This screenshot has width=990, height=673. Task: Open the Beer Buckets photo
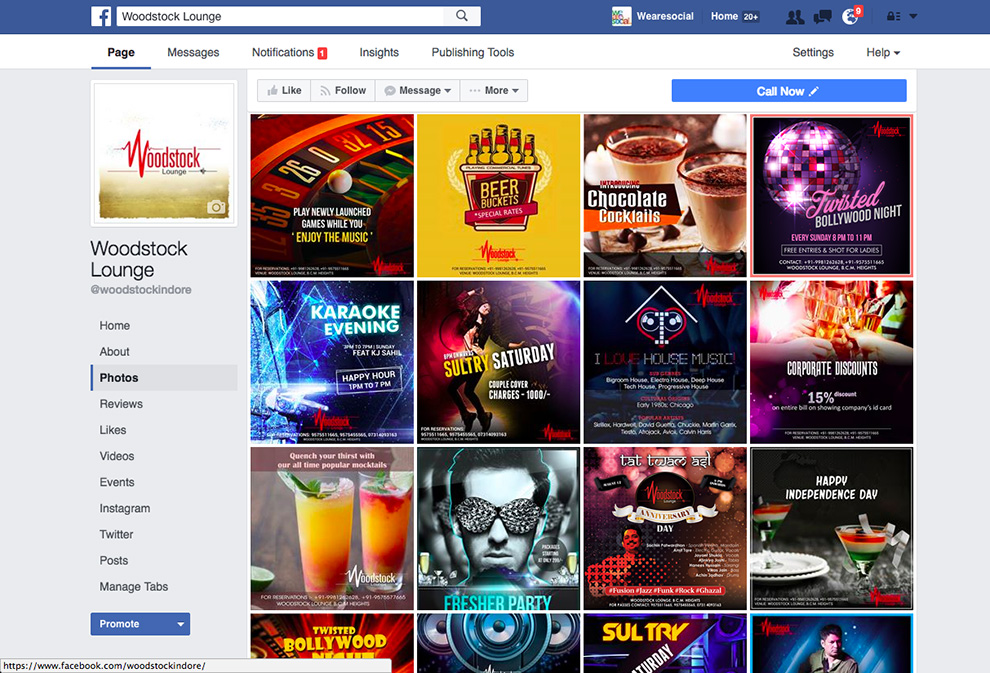coord(498,195)
